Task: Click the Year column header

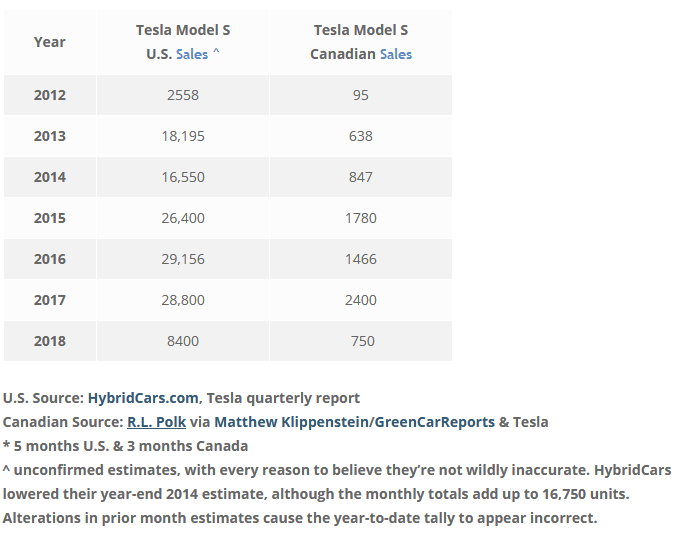Action: pyautogui.click(x=50, y=42)
